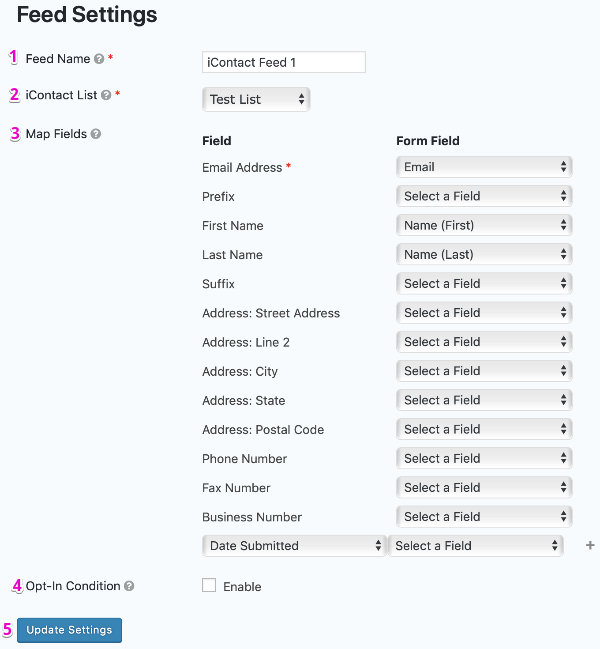Viewport: 600px width, 649px height.
Task: Add another custom field with plus icon
Action: (590, 546)
